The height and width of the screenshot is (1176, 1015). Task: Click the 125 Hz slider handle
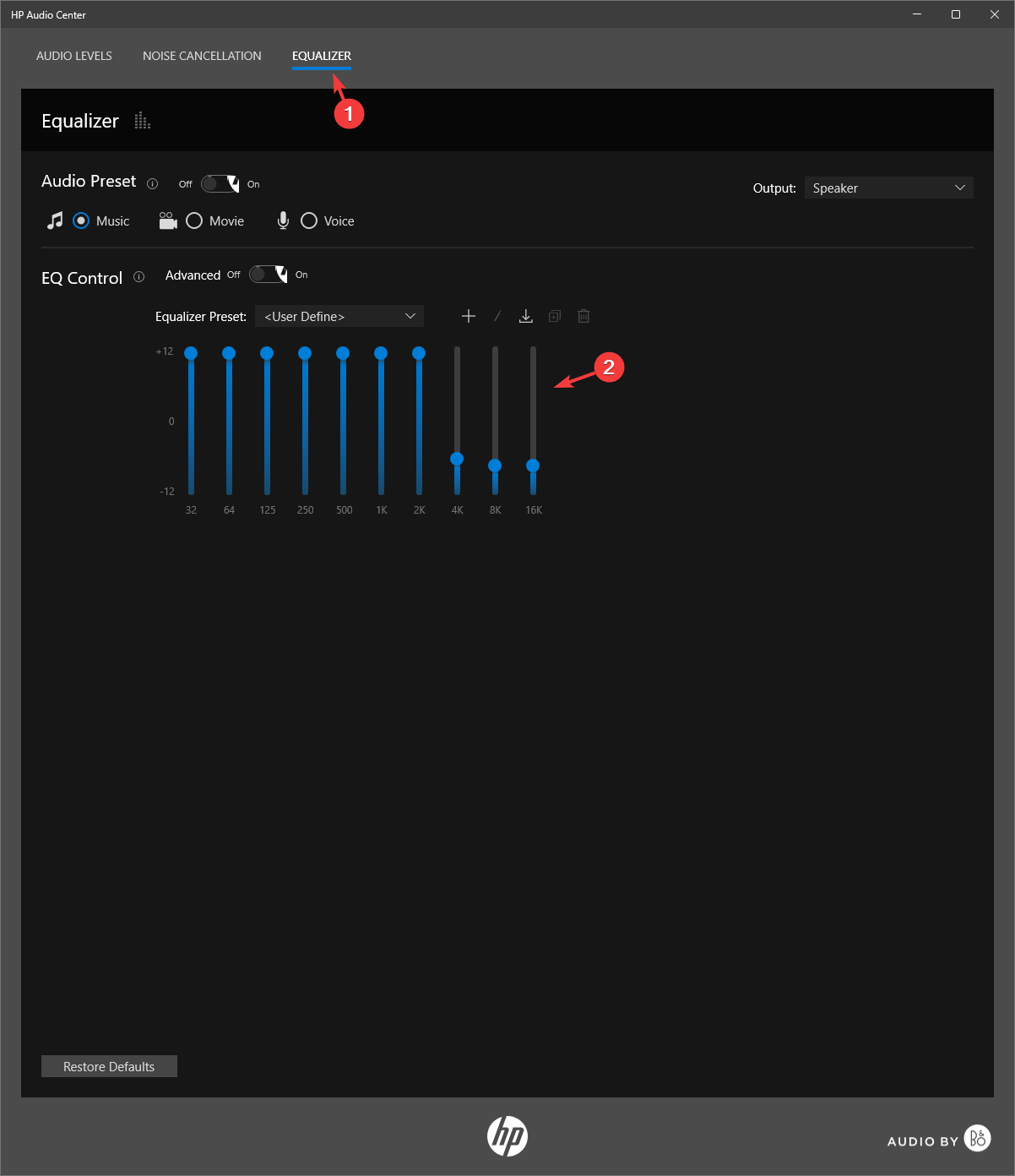pos(267,353)
